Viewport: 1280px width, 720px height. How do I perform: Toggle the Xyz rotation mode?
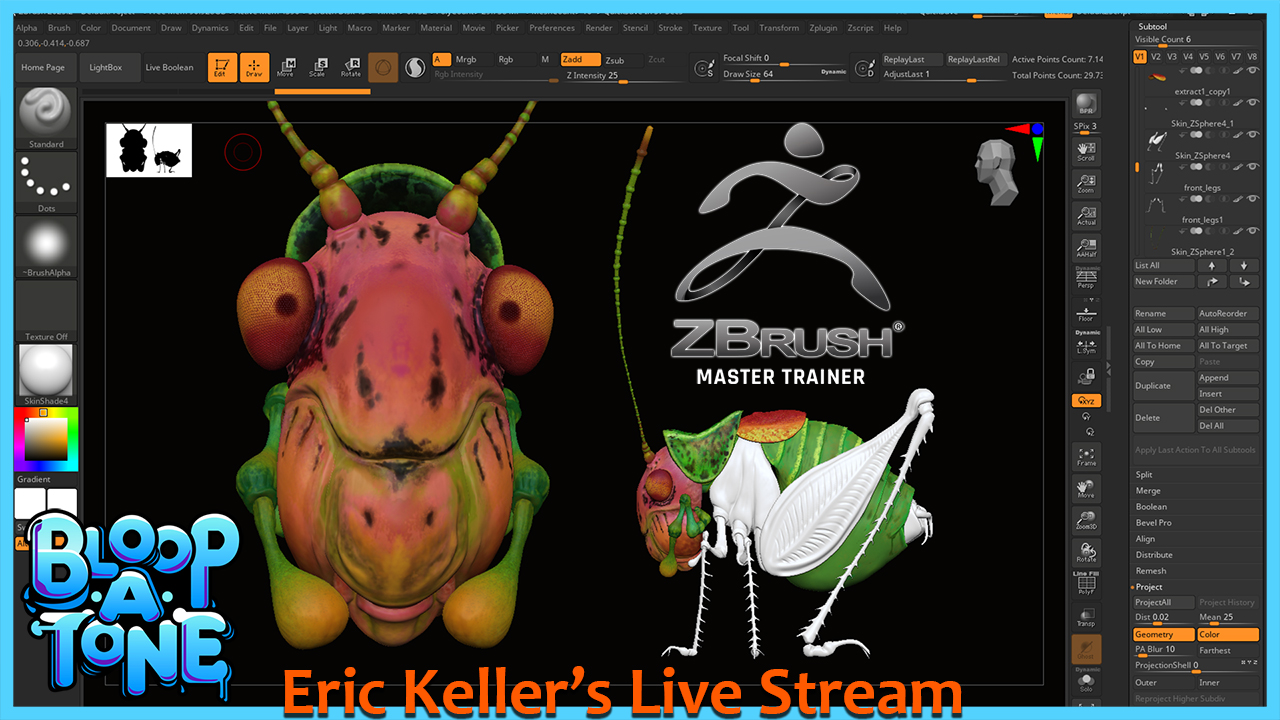point(1086,401)
